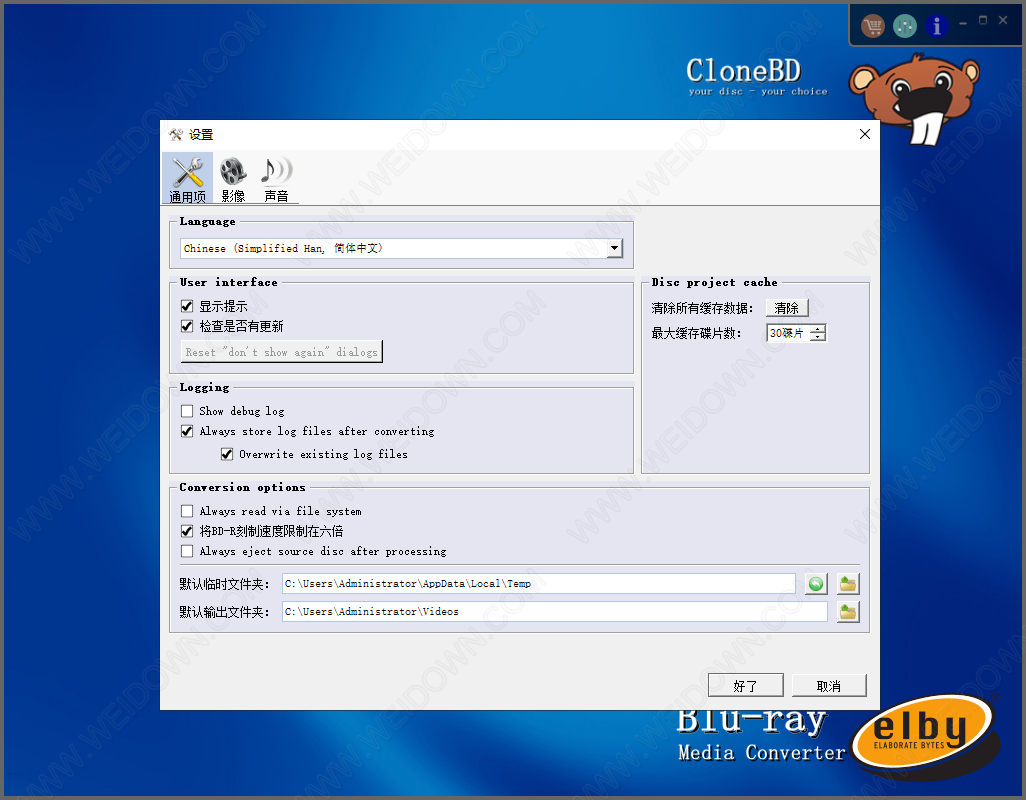Confirm settings with the 好了 button
The height and width of the screenshot is (800, 1026).
(x=746, y=686)
